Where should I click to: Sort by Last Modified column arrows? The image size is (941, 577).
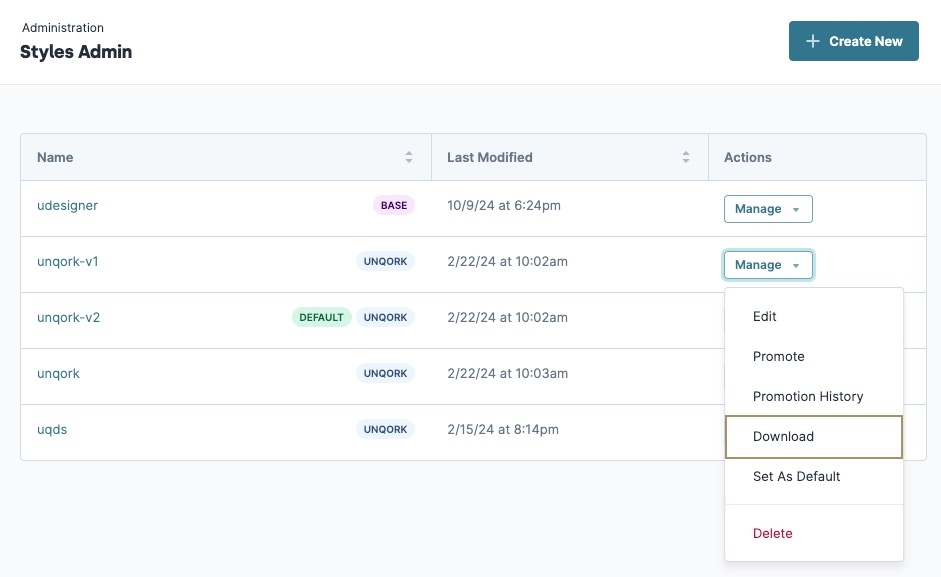686,157
